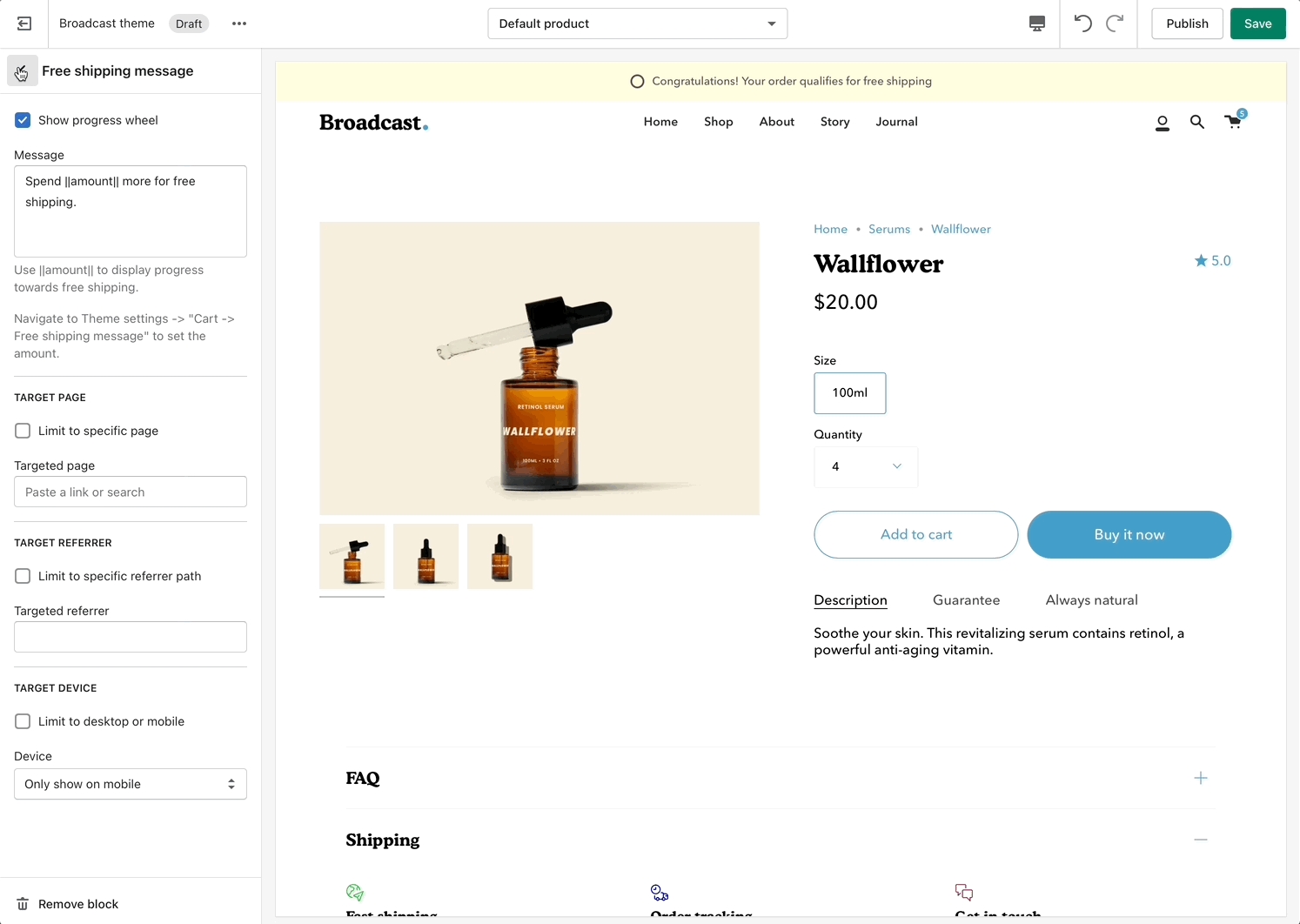Click the exit editor icon

24,23
